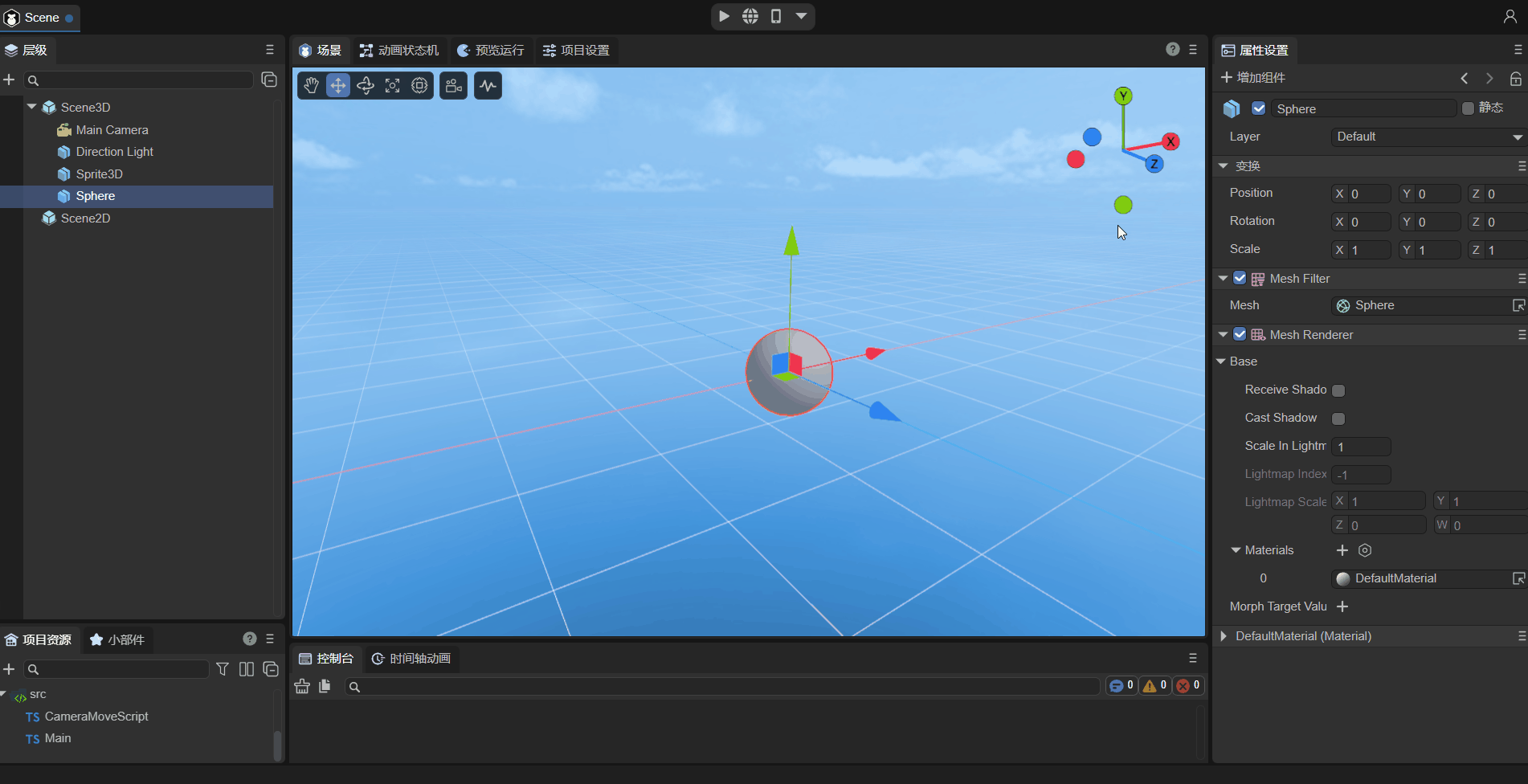Select the scale tool in scene toolbar
This screenshot has width=1528, height=784.
point(393,86)
